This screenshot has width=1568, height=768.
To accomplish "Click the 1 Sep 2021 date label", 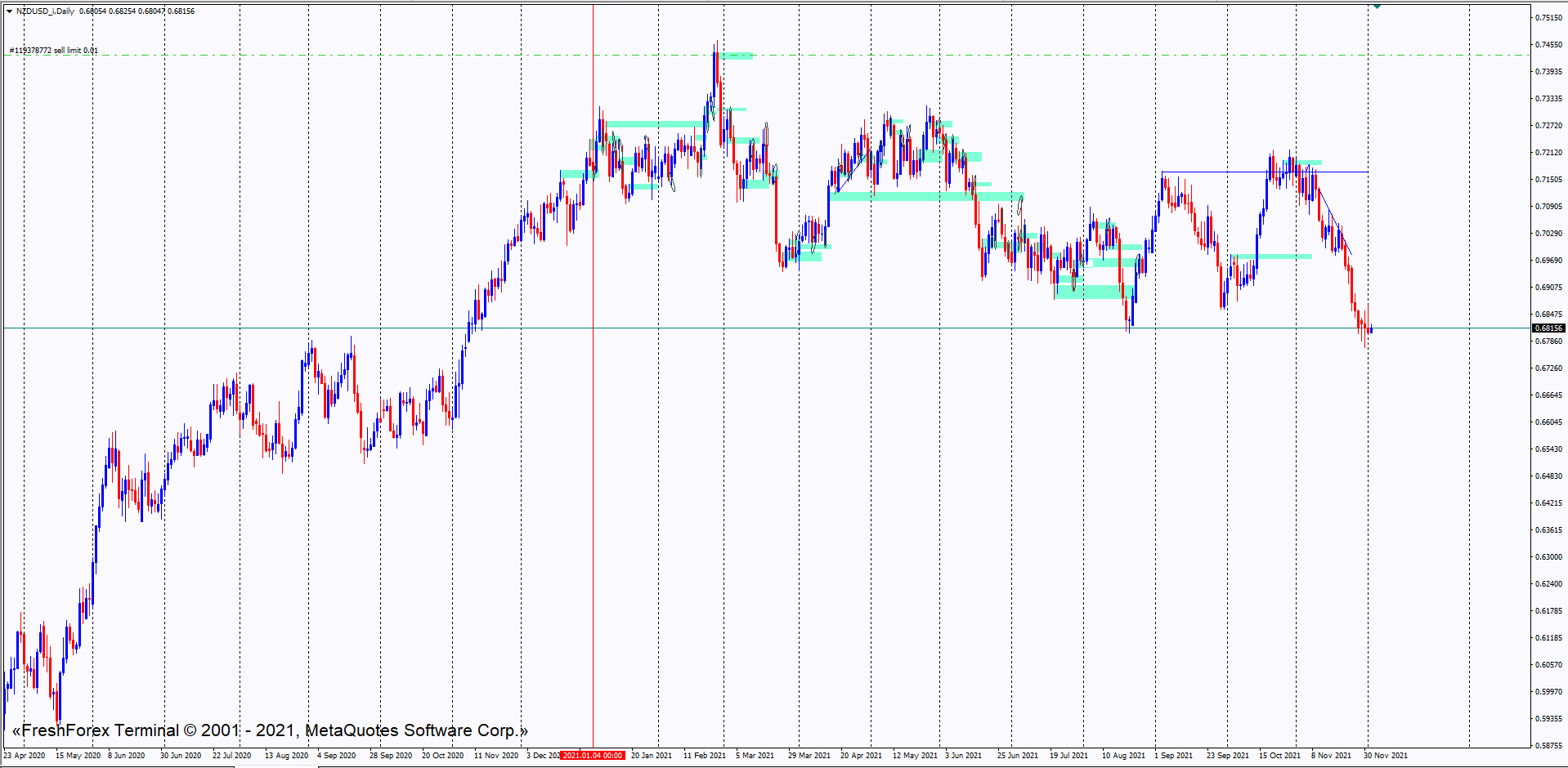I will point(1173,756).
